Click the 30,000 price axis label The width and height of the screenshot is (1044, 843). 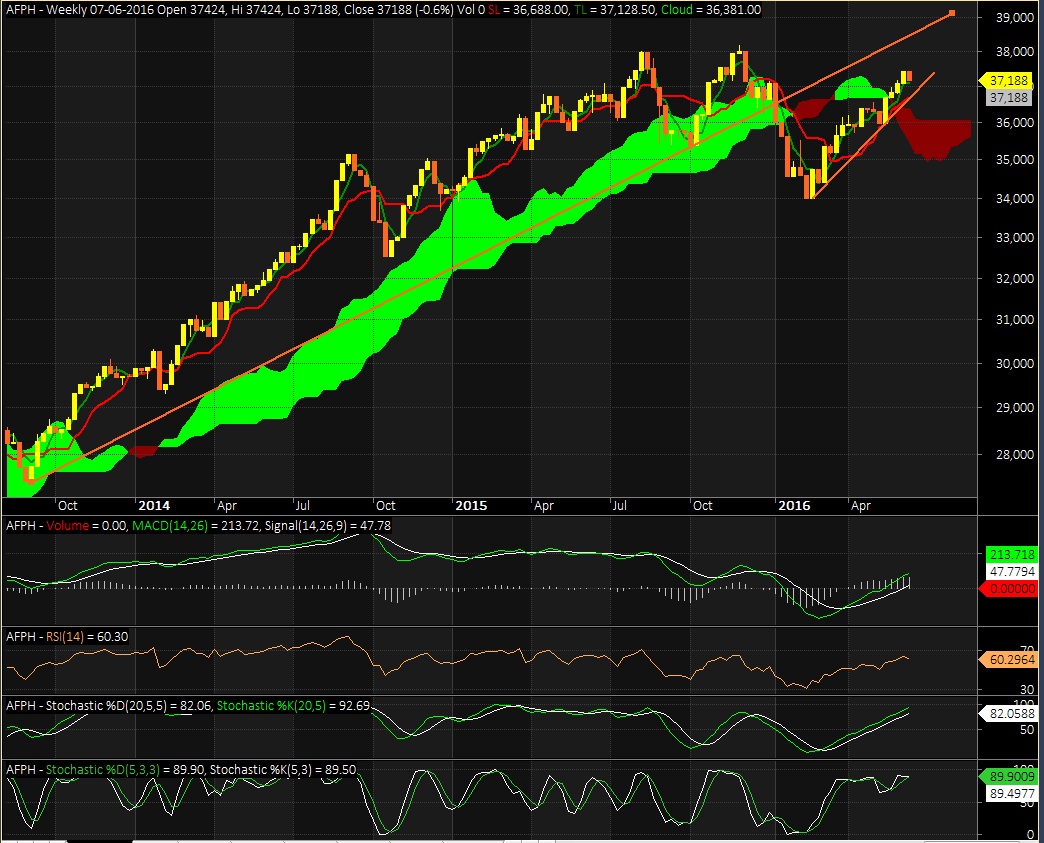coord(1015,364)
